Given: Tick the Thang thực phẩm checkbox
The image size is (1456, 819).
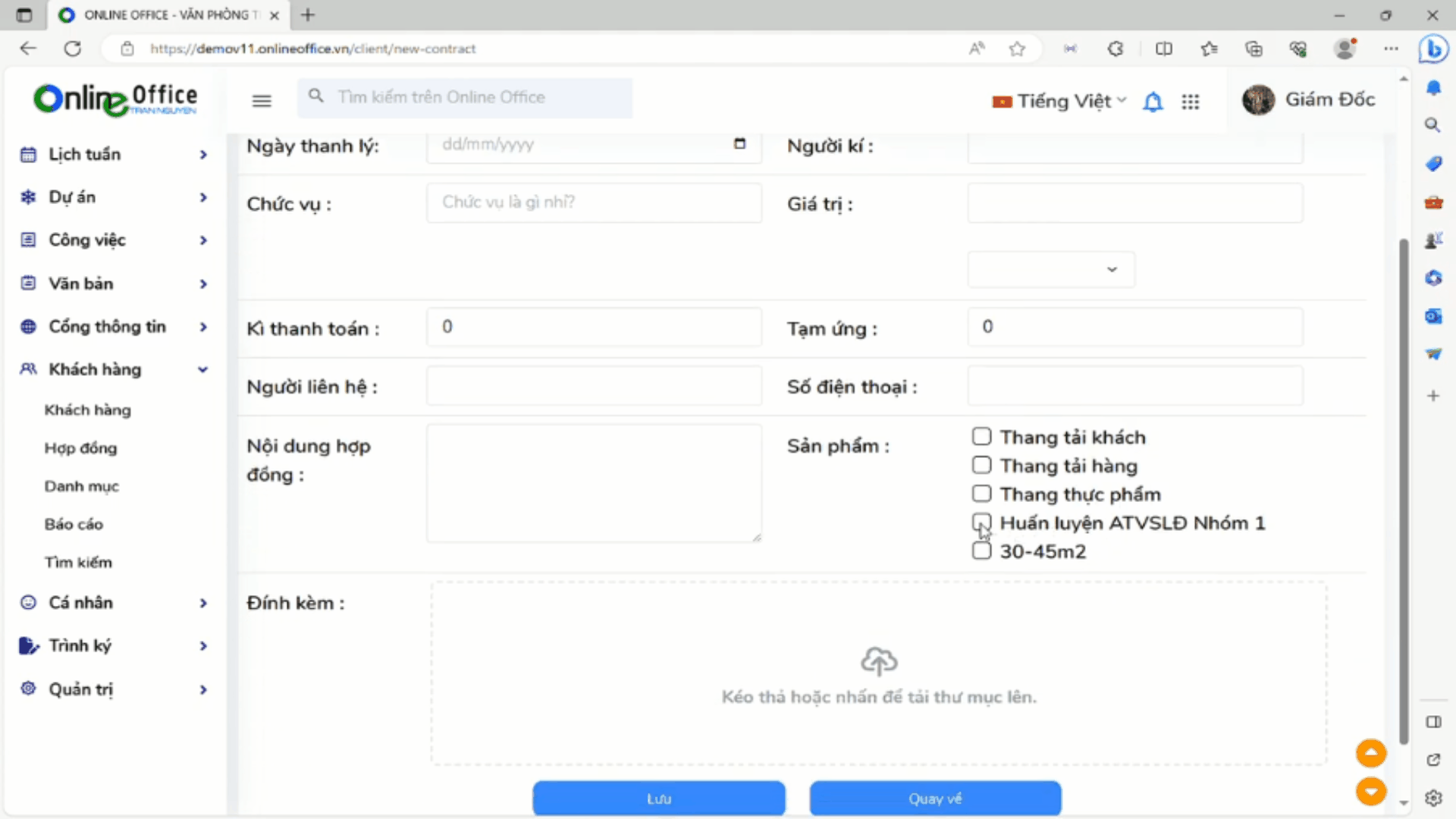Looking at the screenshot, I should coord(981,494).
